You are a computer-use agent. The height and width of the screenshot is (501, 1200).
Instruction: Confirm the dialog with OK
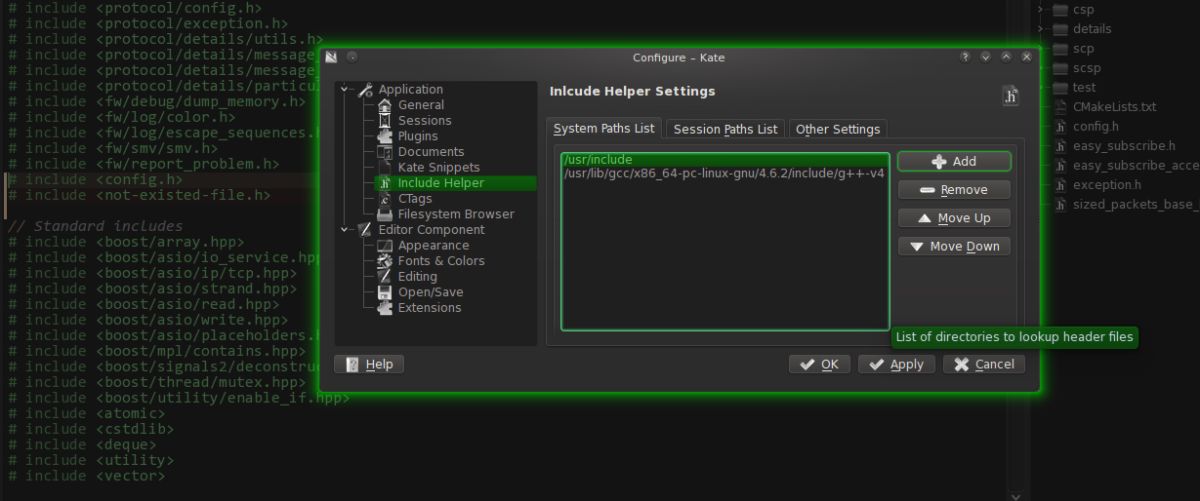tap(819, 364)
